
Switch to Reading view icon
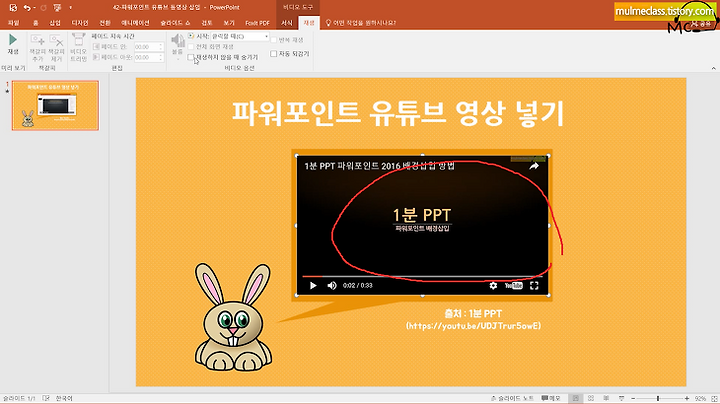tap(606, 398)
